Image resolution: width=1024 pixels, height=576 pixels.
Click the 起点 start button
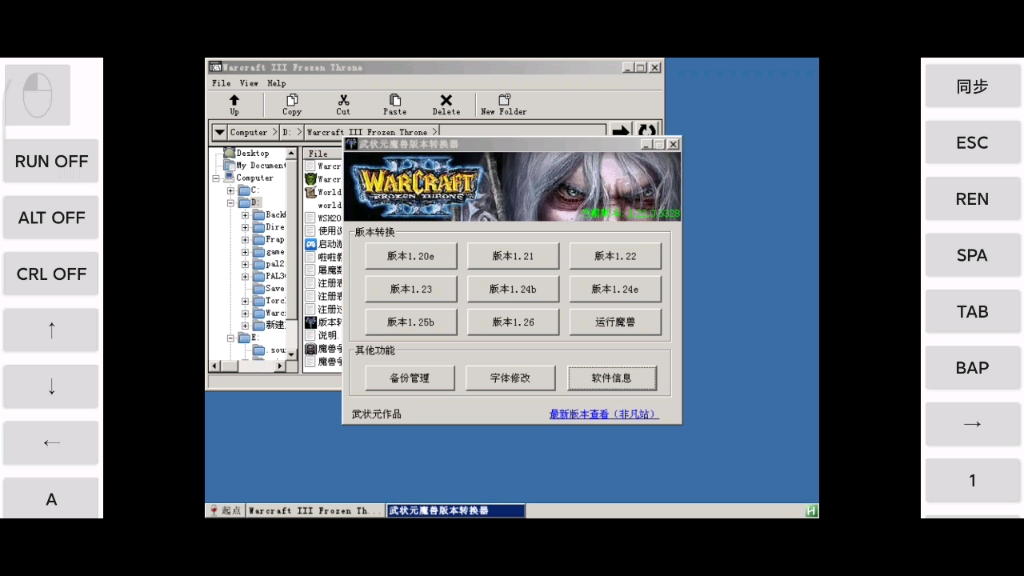click(x=225, y=511)
